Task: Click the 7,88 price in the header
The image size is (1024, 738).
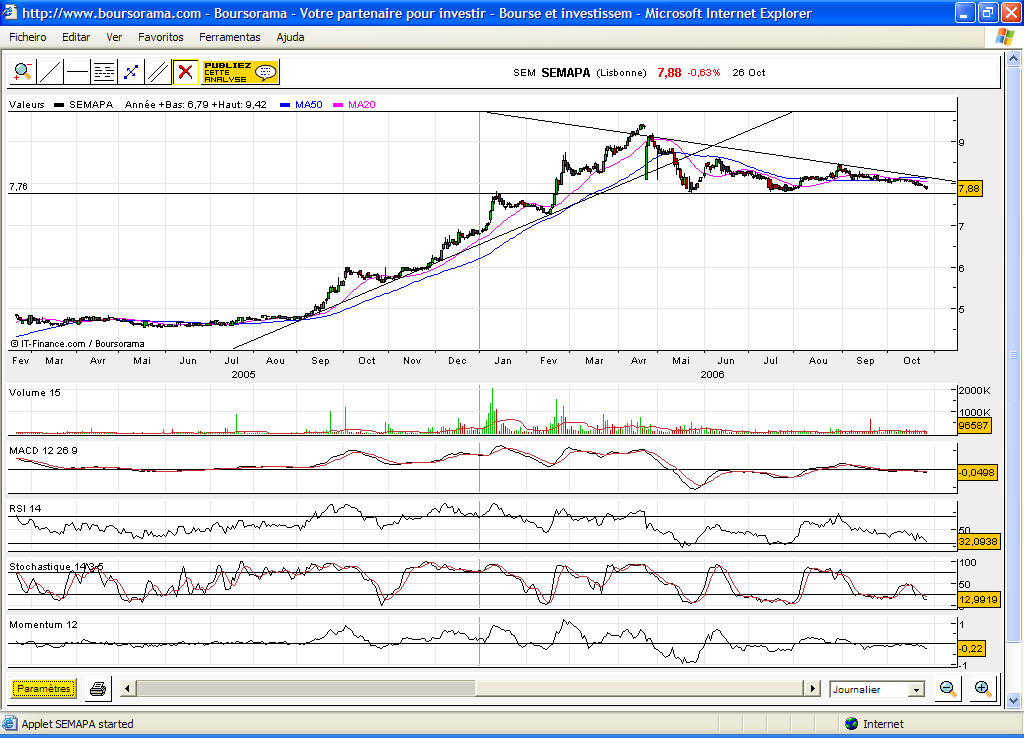Action: click(x=669, y=72)
